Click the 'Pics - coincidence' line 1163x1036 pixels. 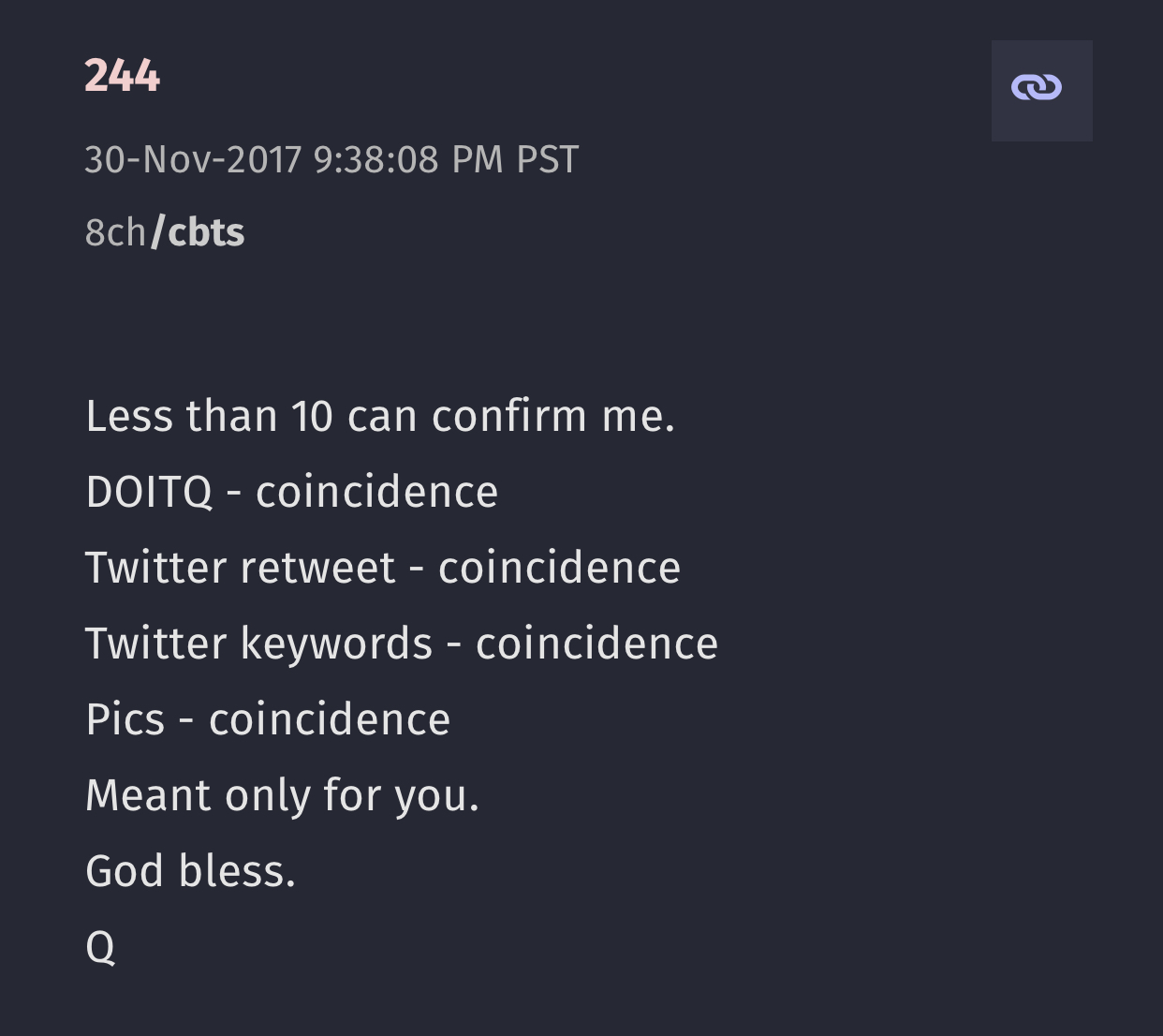(268, 719)
